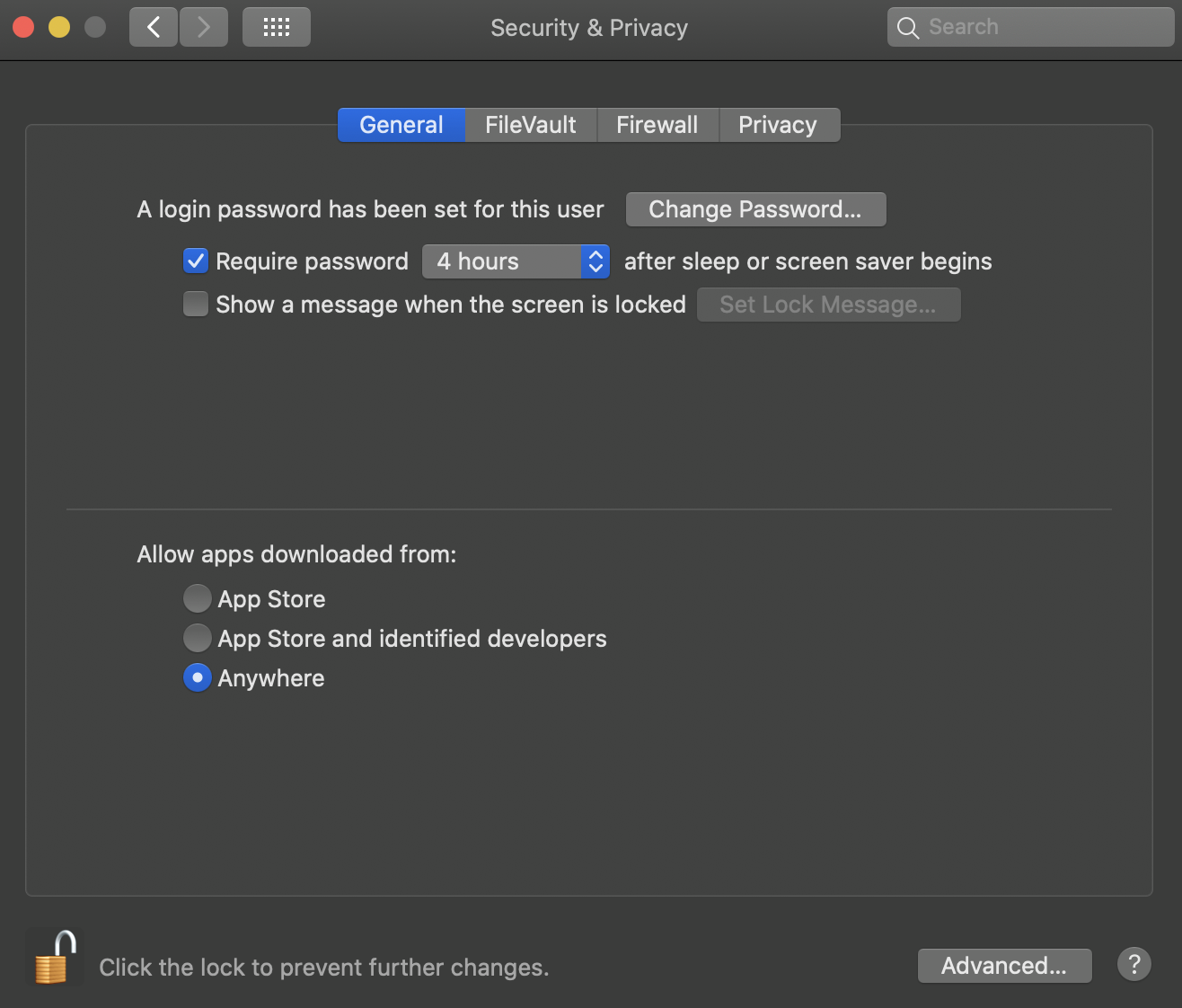Show all preferences via the grid icon
Screen dimensions: 1182x1008
(x=276, y=27)
